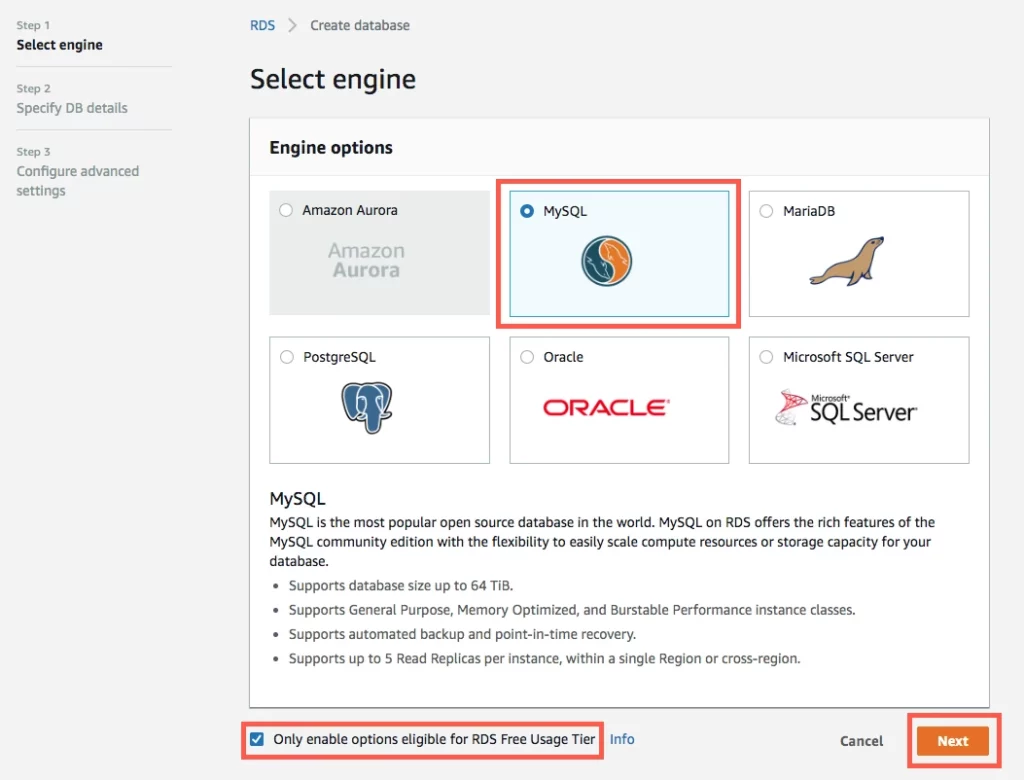The width and height of the screenshot is (1024, 780).
Task: Click the red Oracle logo
Action: 607,408
